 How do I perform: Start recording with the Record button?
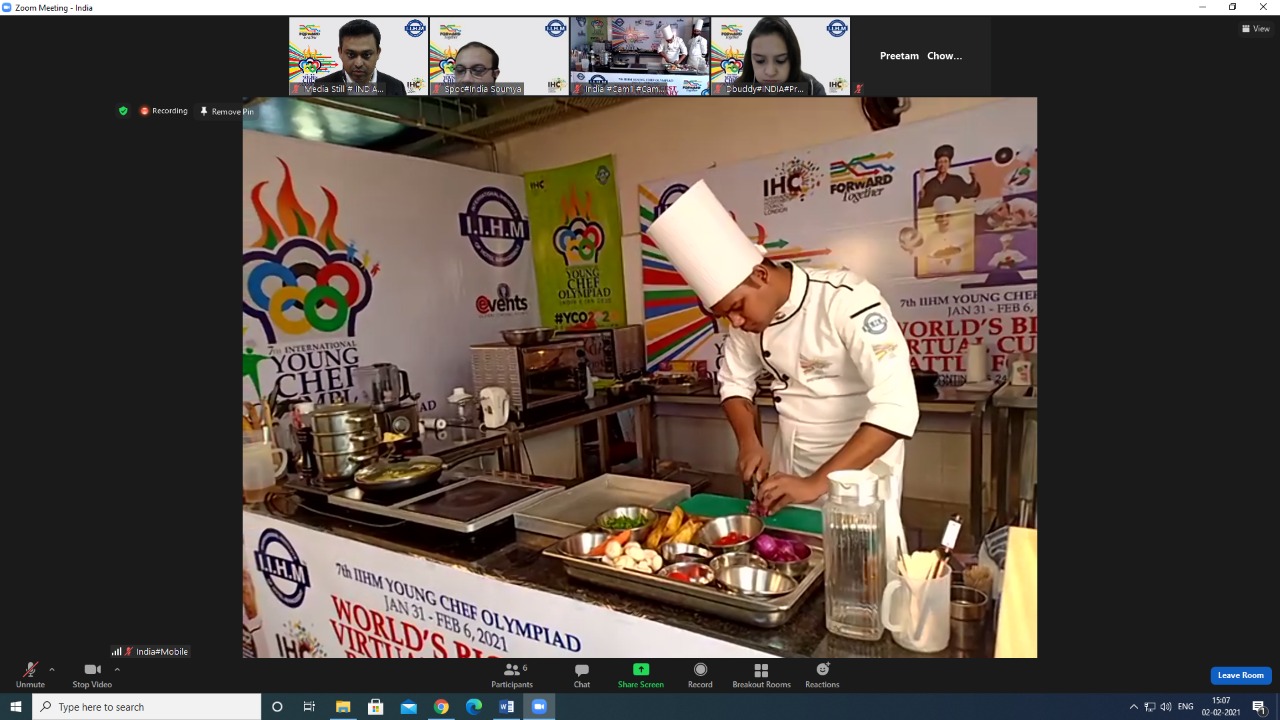(700, 675)
